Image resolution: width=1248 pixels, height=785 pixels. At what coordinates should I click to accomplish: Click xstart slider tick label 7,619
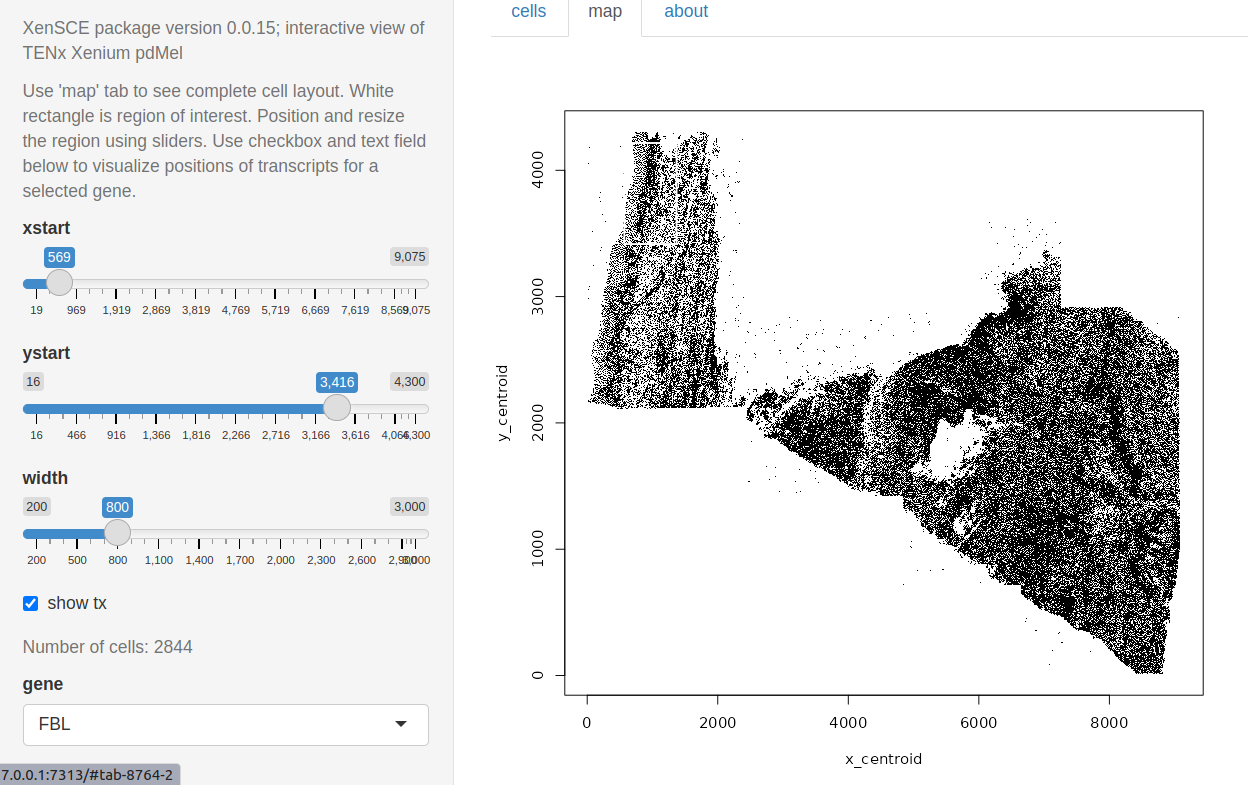[x=355, y=310]
